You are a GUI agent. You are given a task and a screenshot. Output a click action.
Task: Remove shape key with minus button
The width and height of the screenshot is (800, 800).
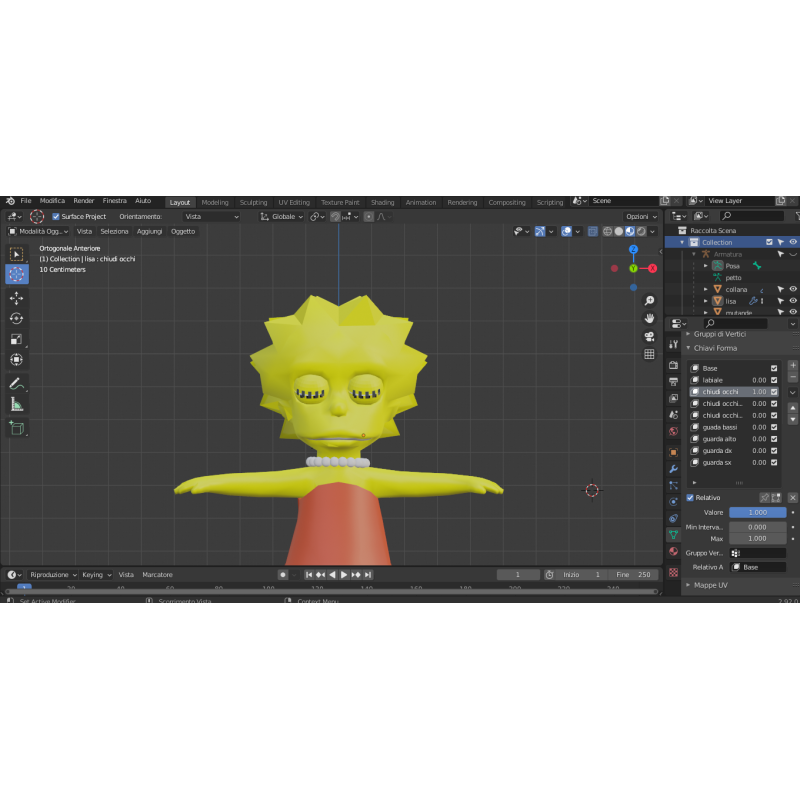[793, 377]
